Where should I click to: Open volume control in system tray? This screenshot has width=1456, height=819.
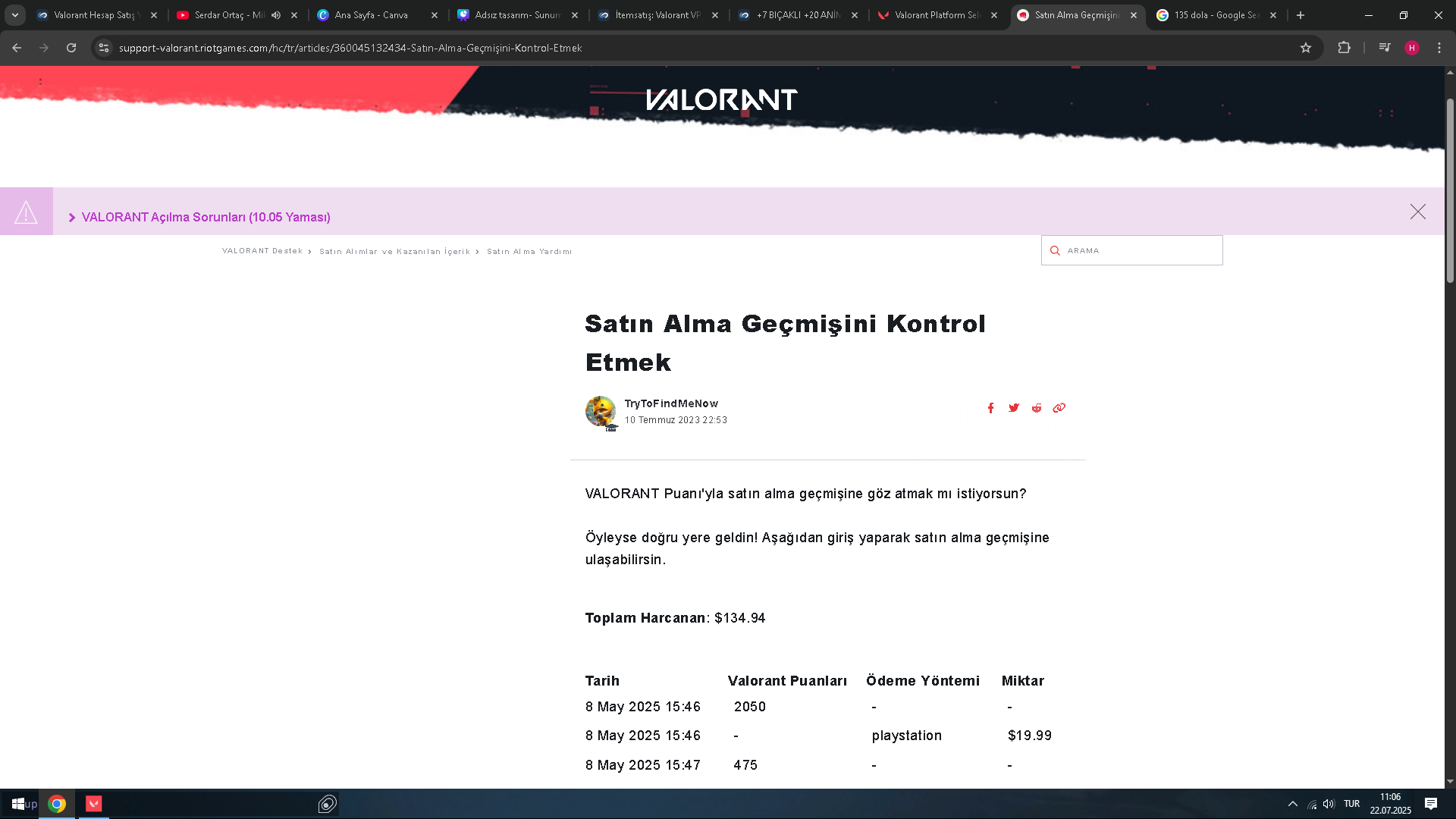1329,804
